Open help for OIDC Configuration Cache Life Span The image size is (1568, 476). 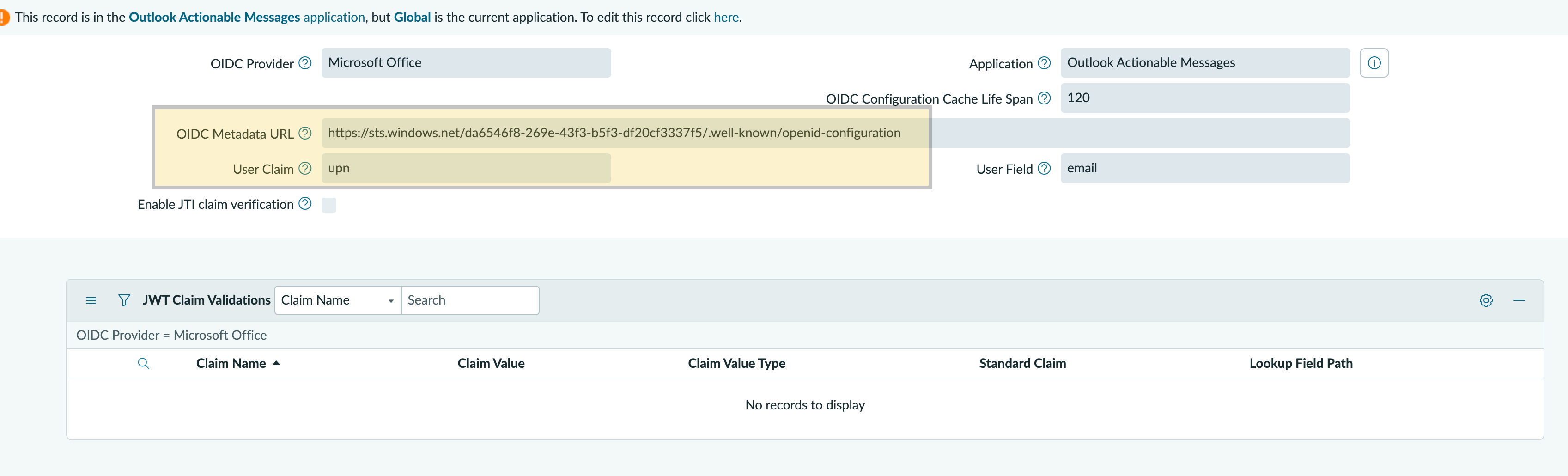point(1044,98)
